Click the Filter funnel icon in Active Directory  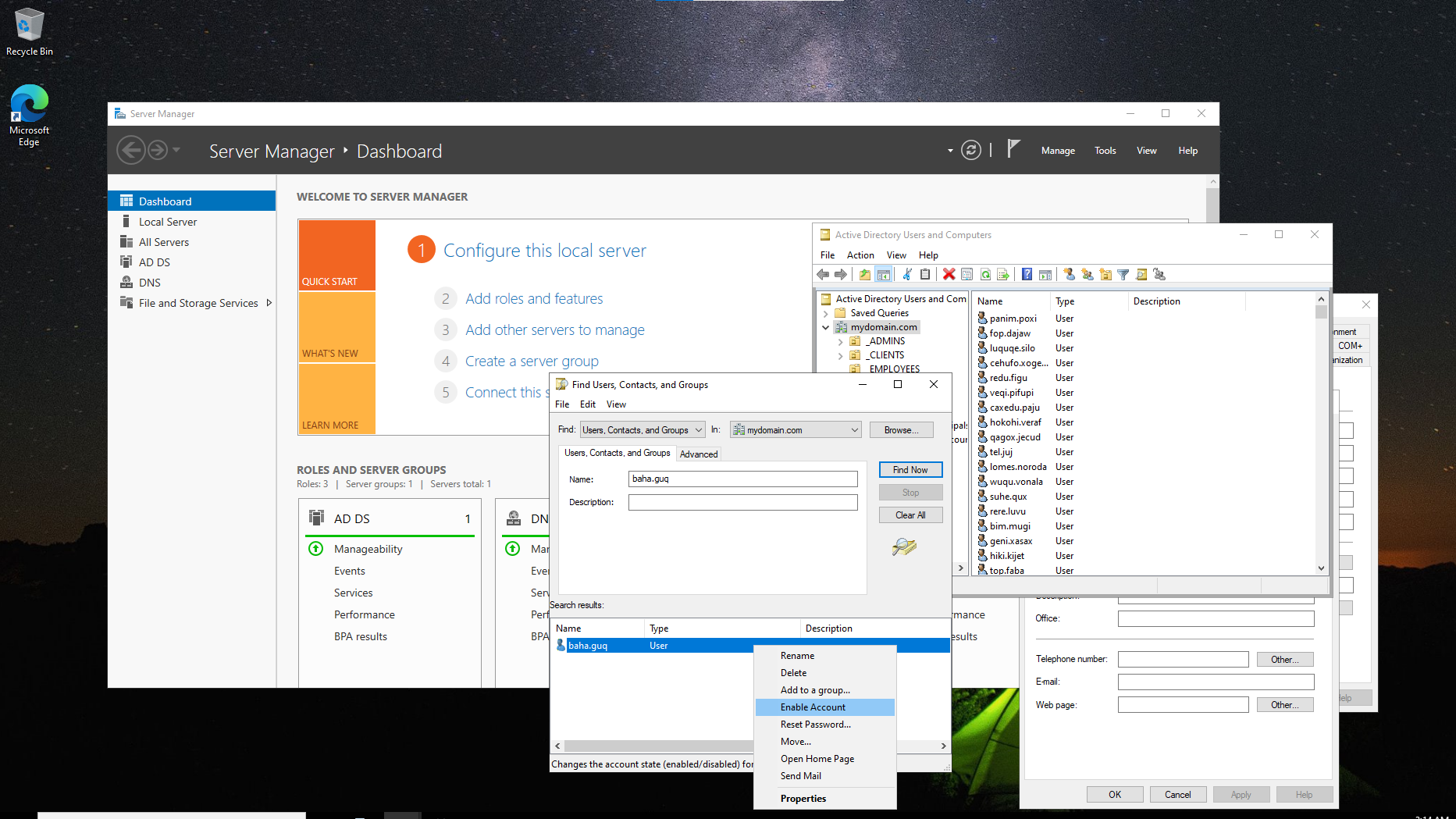click(x=1123, y=274)
